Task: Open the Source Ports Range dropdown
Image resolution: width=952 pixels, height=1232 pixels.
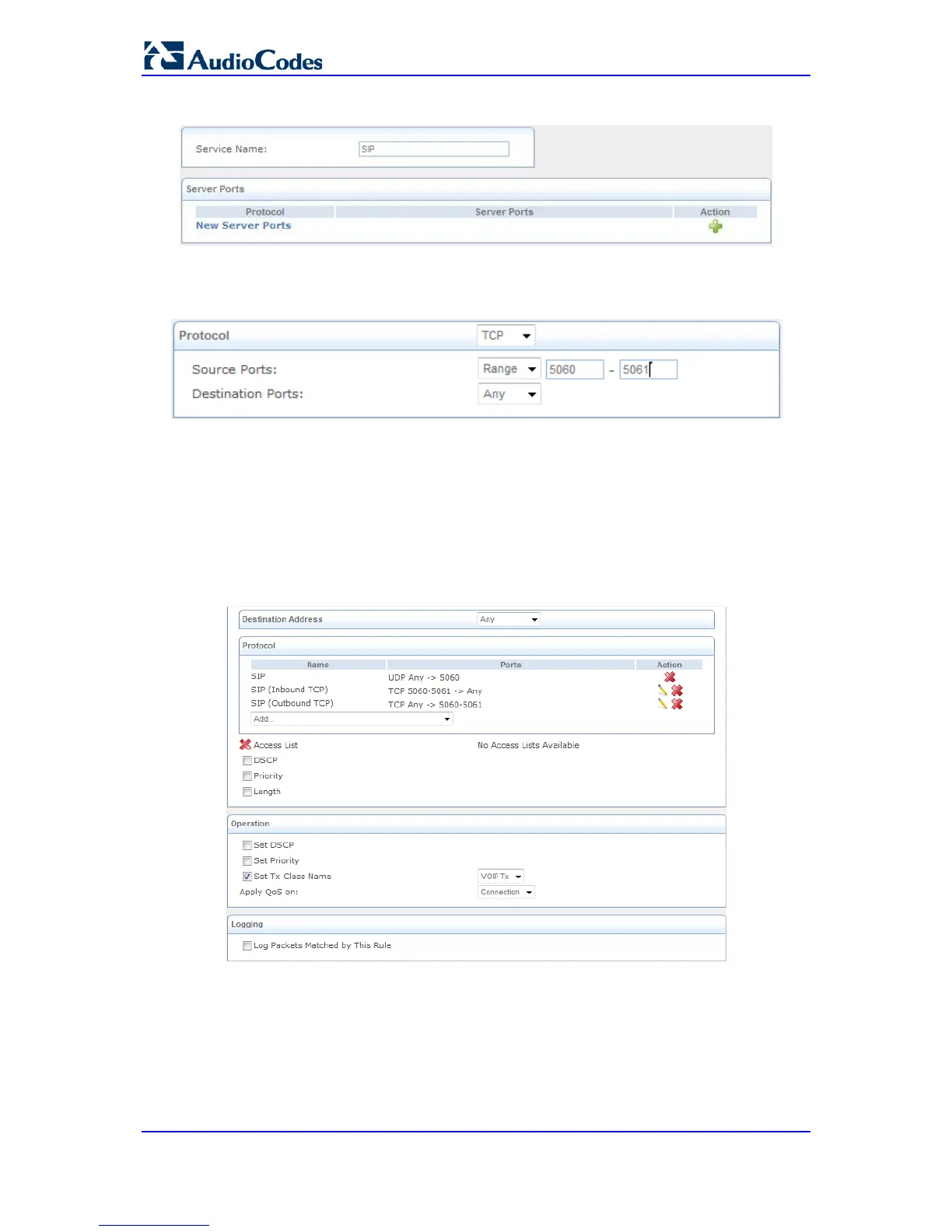Action: click(509, 369)
